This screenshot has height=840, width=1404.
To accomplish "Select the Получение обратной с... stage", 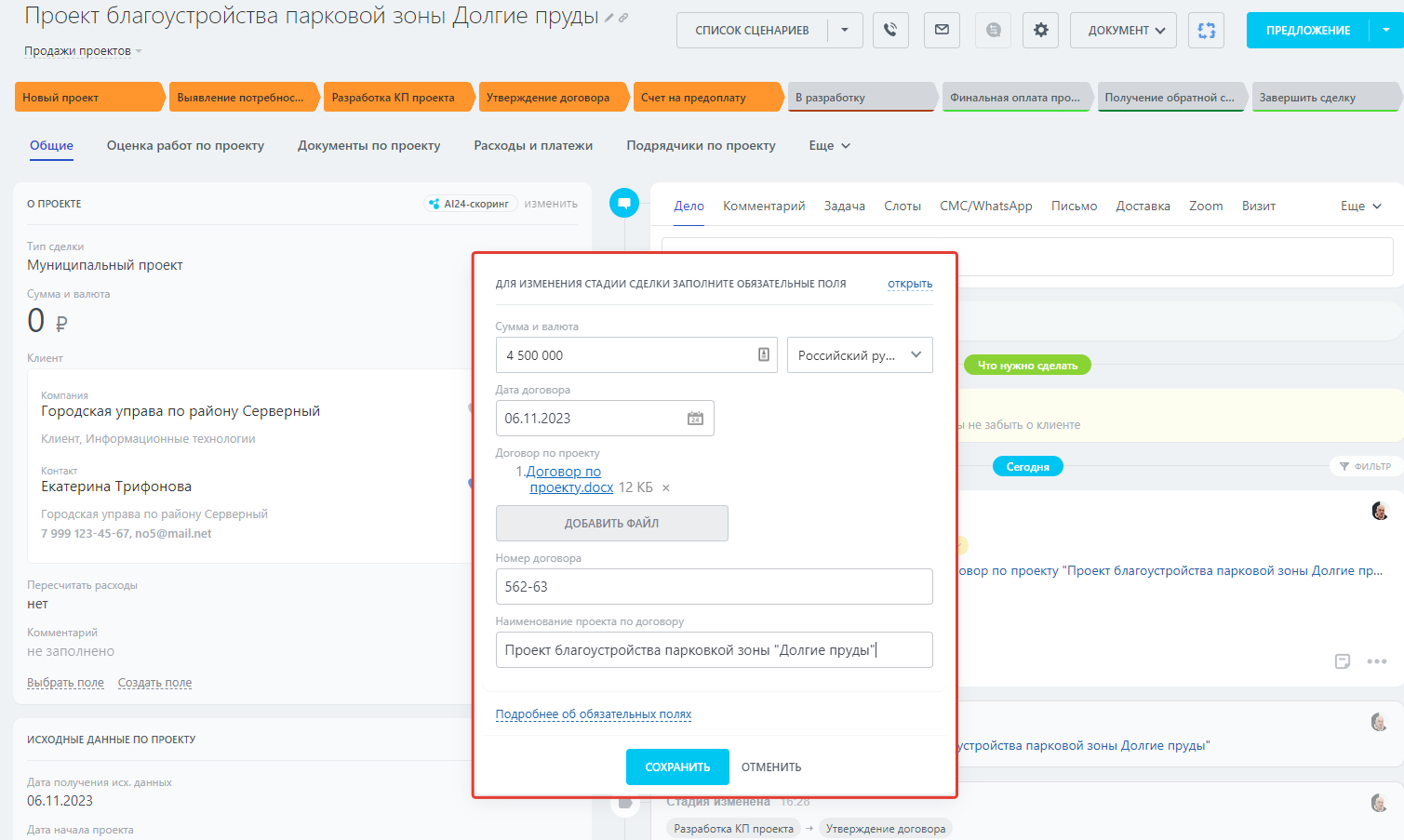I will (x=1171, y=97).
